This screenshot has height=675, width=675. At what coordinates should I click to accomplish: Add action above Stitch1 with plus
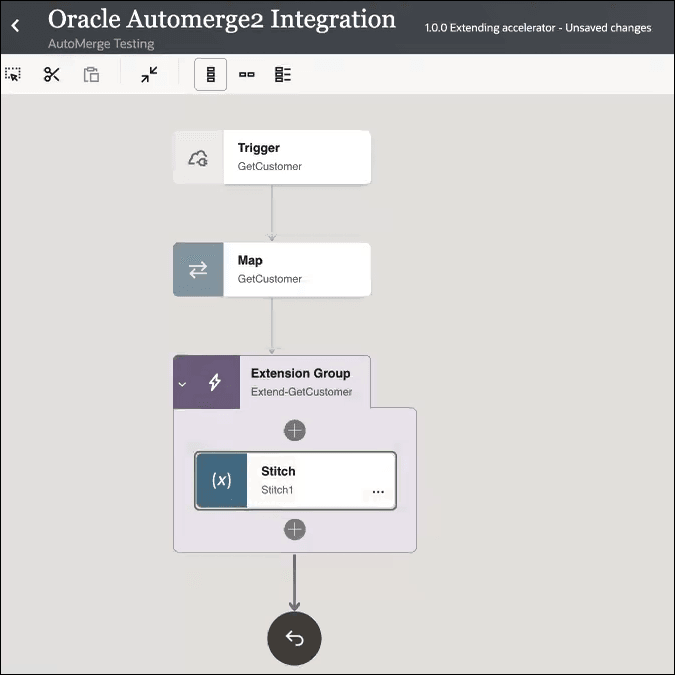tap(295, 430)
